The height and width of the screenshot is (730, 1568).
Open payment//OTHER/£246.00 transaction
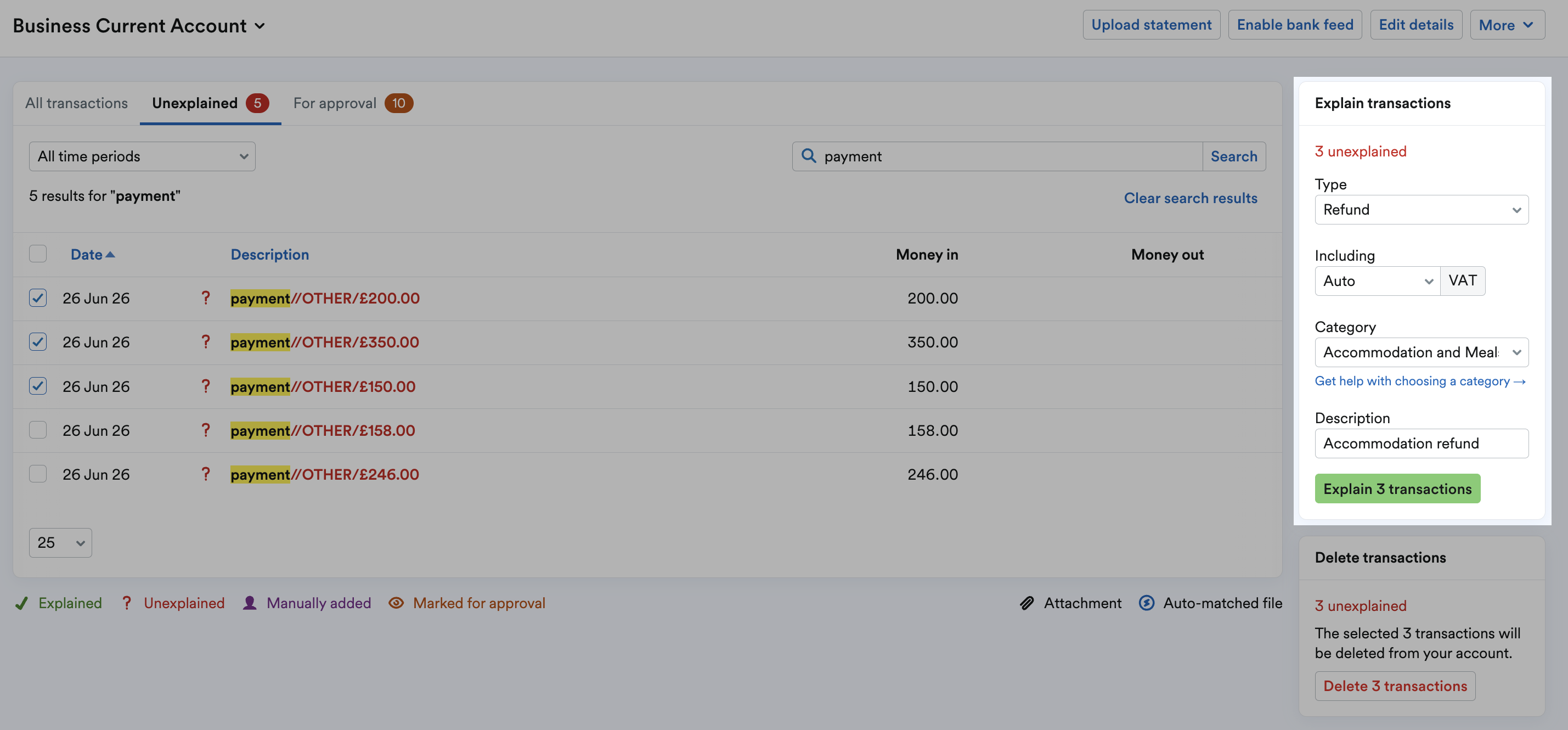click(324, 474)
